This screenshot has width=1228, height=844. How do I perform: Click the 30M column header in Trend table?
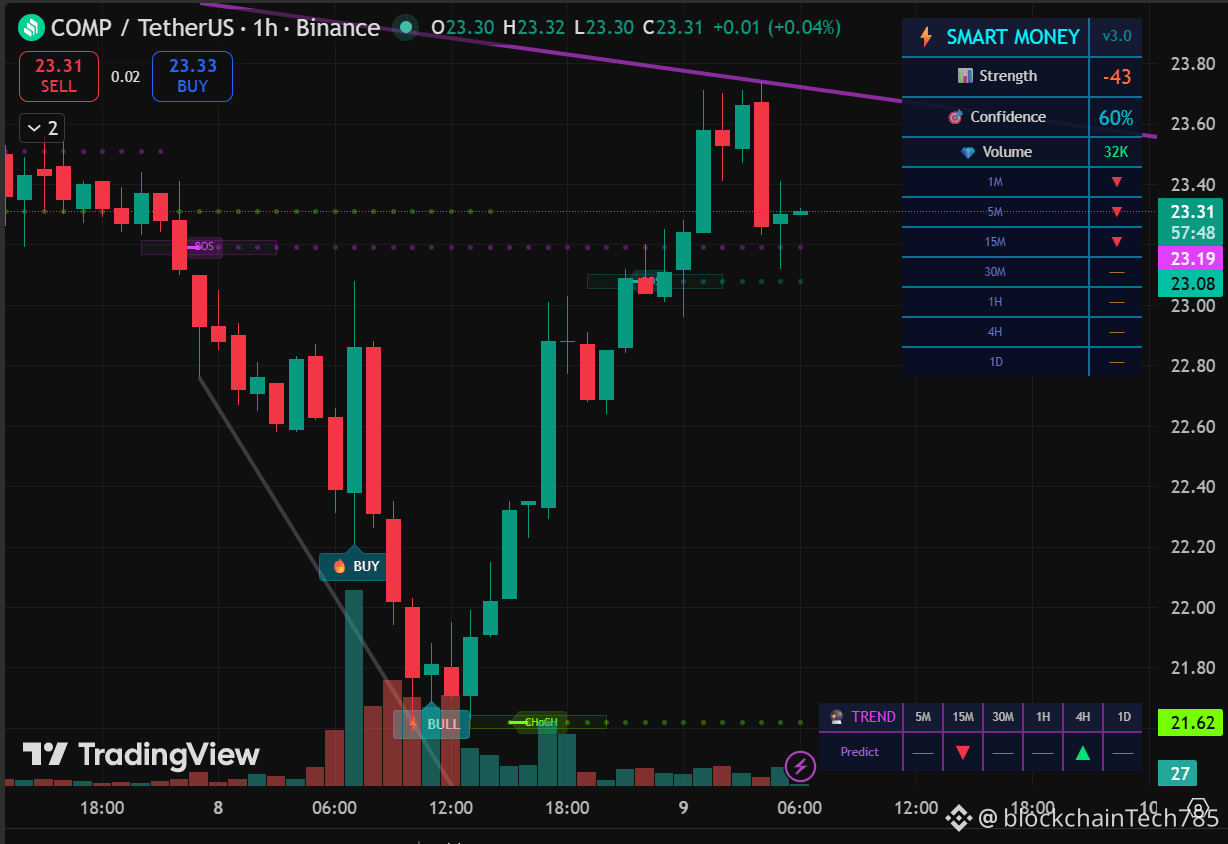coord(1003,717)
